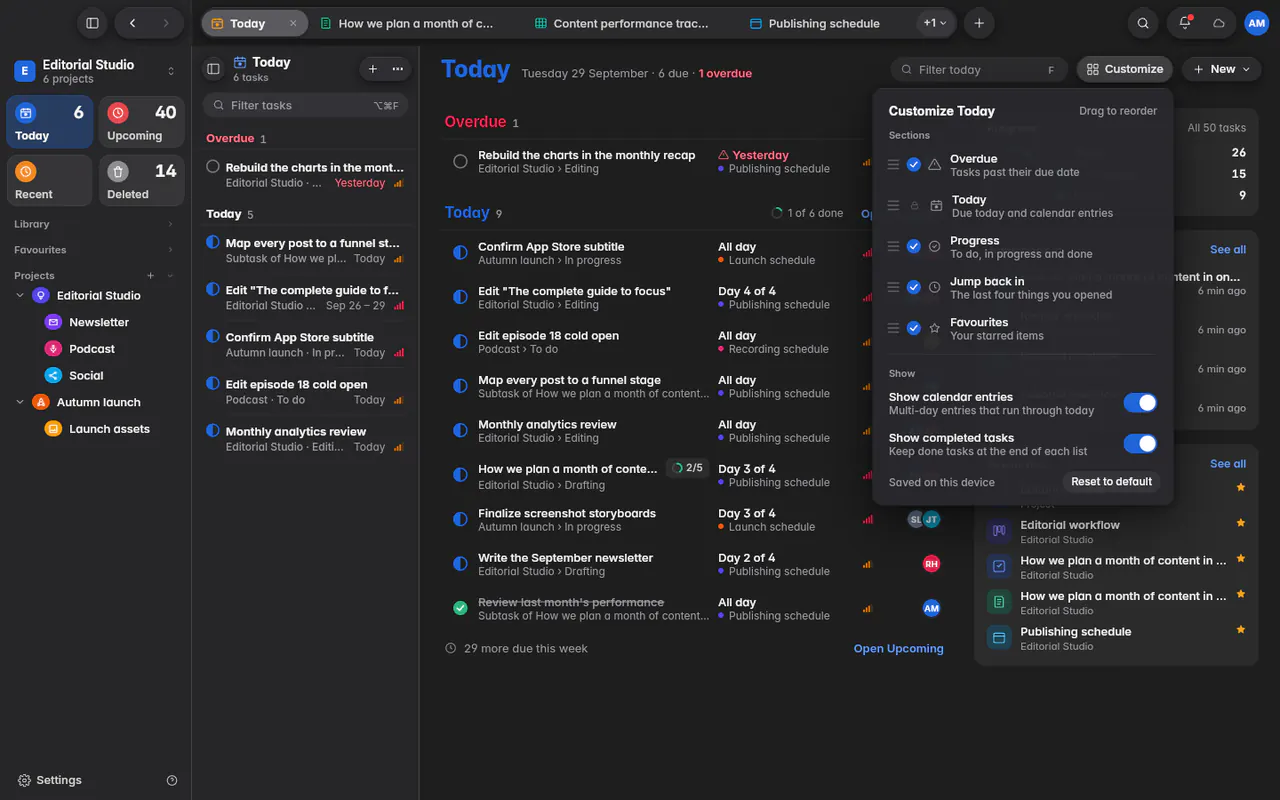The height and width of the screenshot is (800, 1280).
Task: Collapse the Autumn launch project tree
Action: (20, 402)
